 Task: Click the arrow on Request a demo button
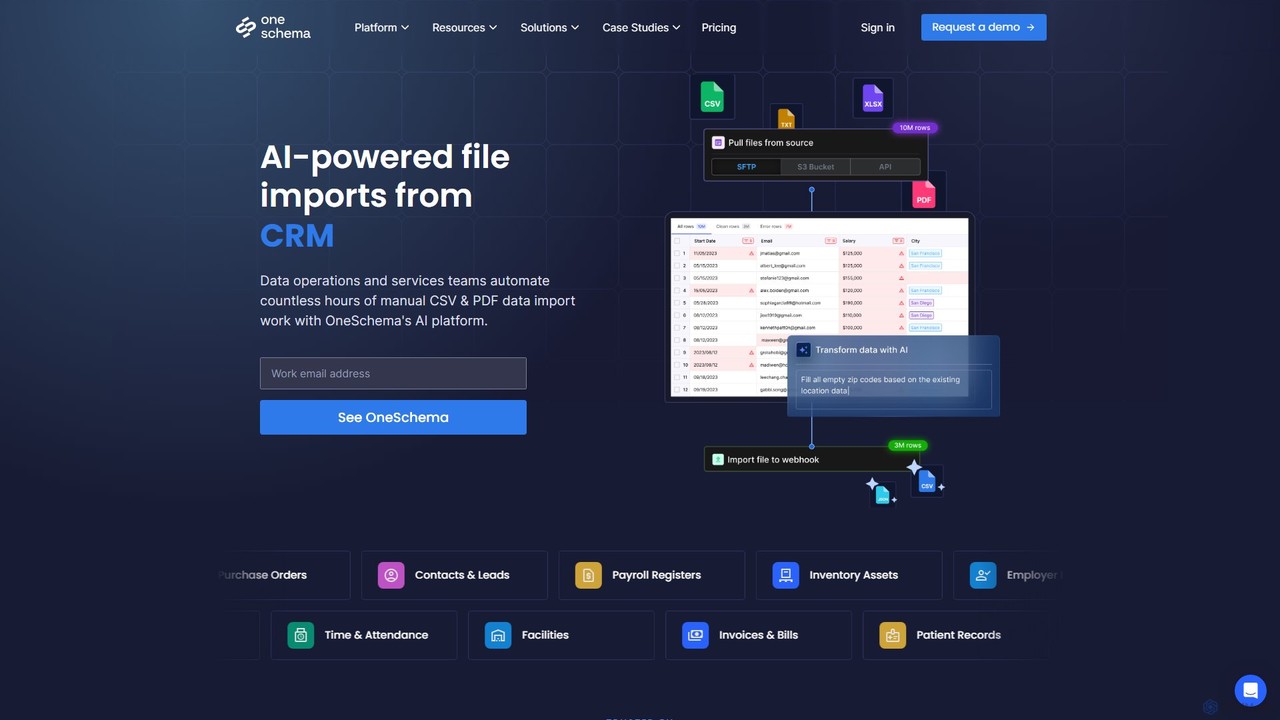1031,28
